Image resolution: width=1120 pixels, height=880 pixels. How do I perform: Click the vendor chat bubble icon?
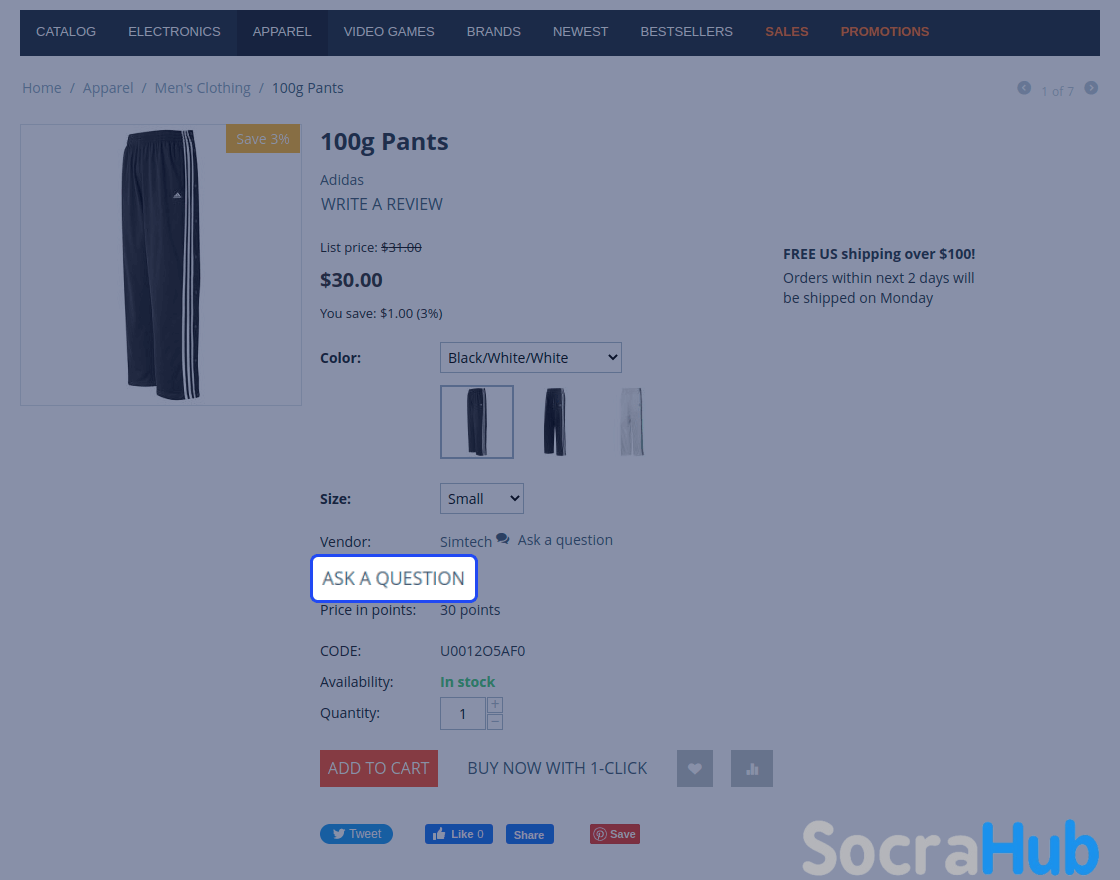503,539
